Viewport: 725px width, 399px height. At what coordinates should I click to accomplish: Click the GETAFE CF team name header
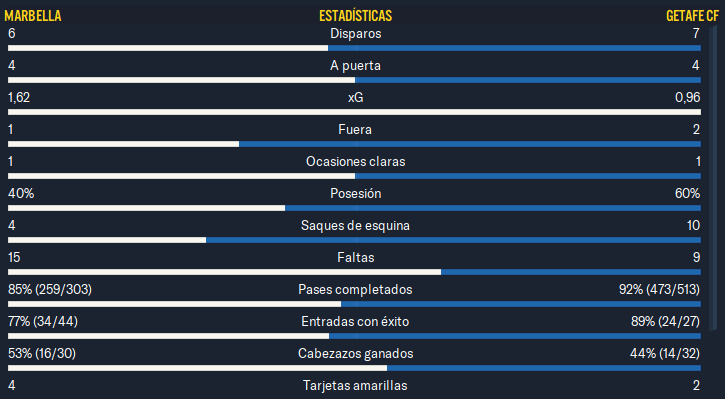pyautogui.click(x=692, y=16)
